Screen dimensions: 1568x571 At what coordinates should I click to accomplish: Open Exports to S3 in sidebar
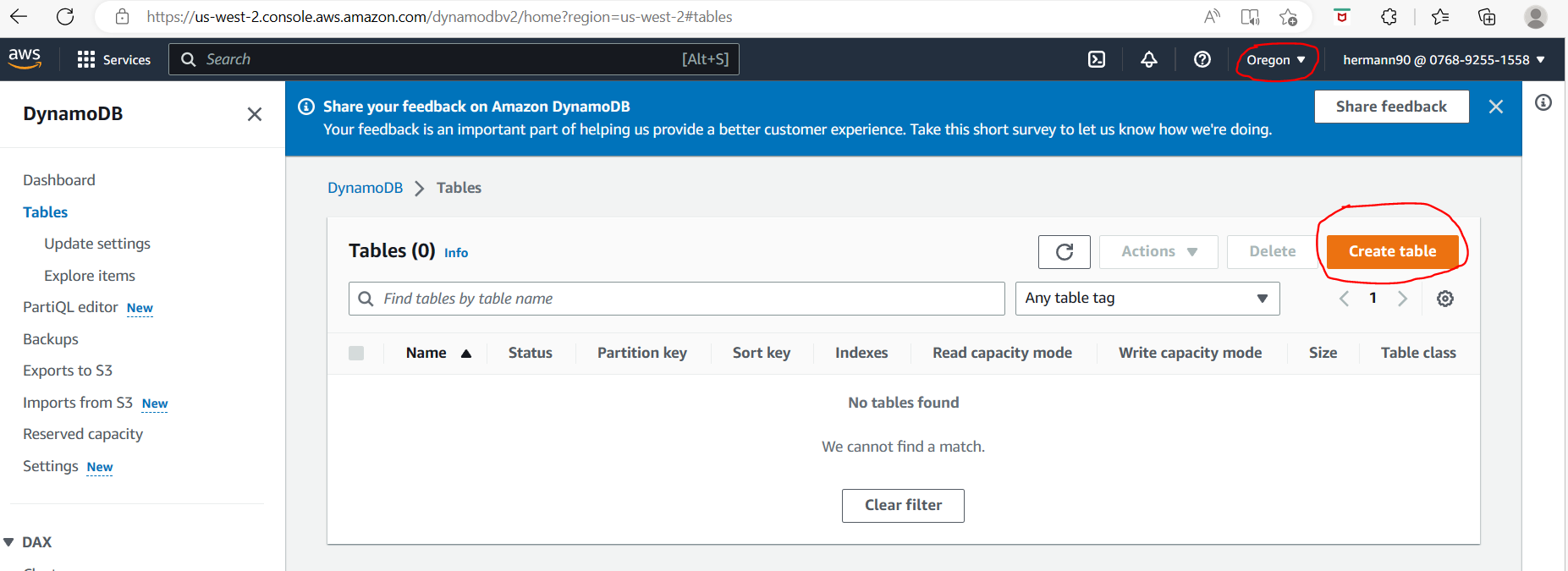68,371
